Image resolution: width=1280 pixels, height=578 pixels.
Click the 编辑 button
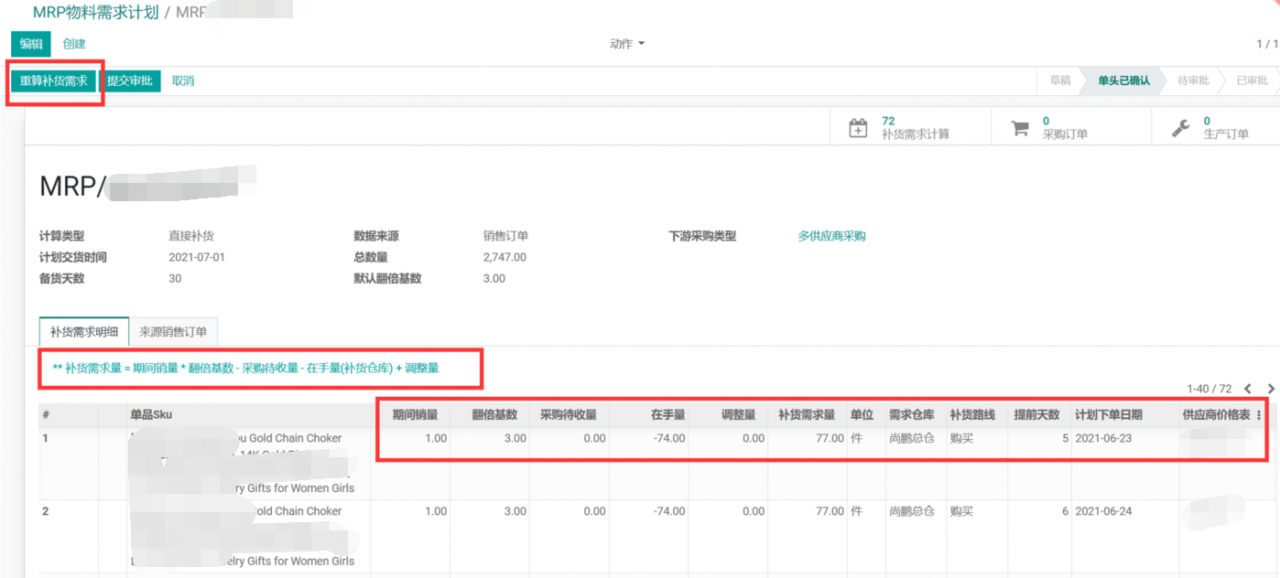[29, 44]
